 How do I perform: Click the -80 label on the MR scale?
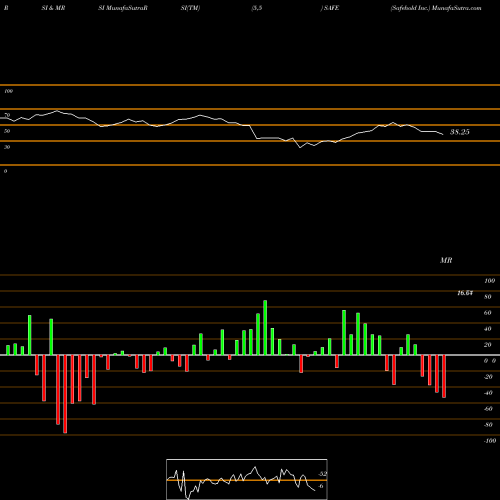(488, 425)
